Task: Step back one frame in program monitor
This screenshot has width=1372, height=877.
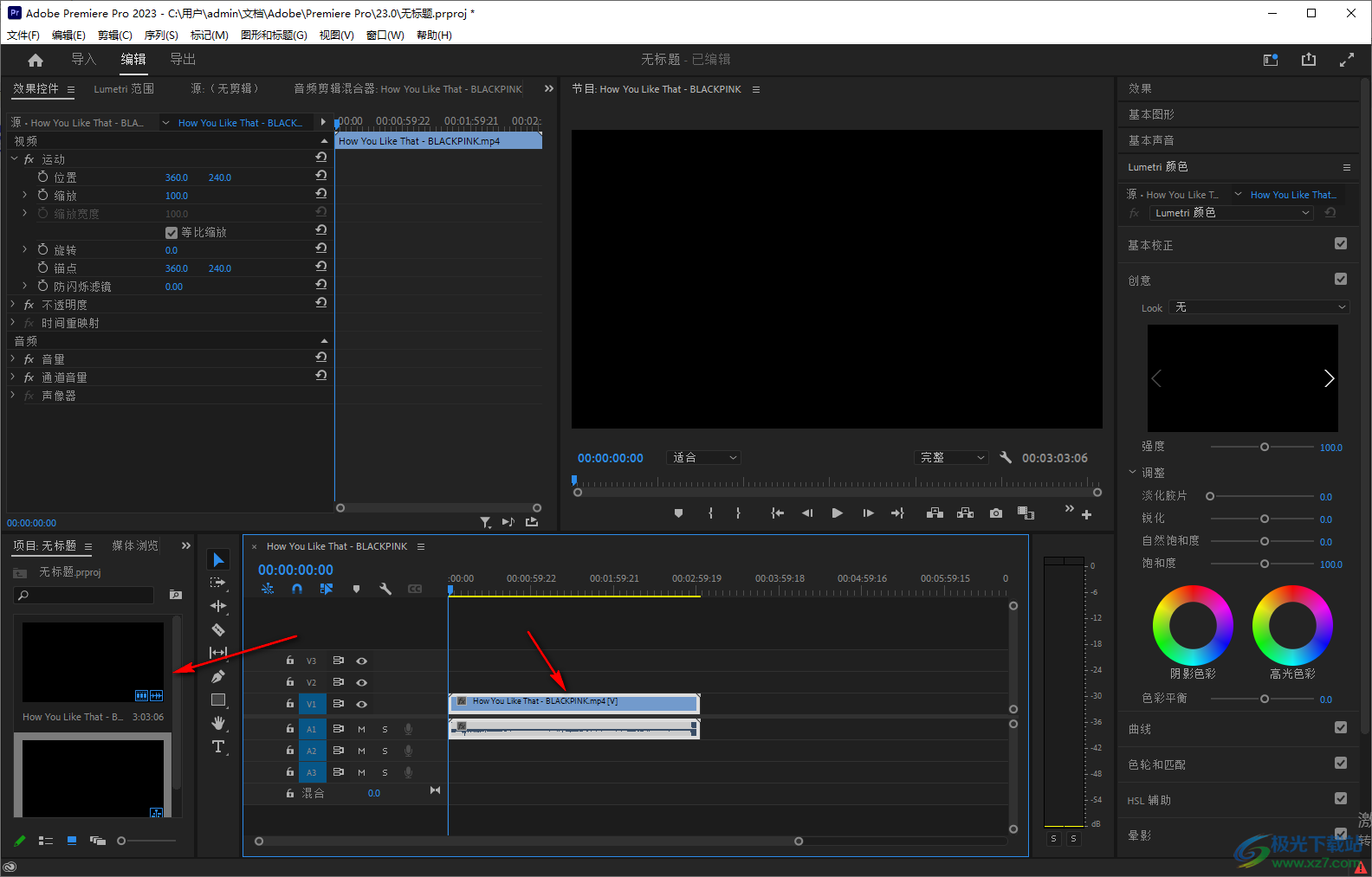Action: pyautogui.click(x=807, y=513)
